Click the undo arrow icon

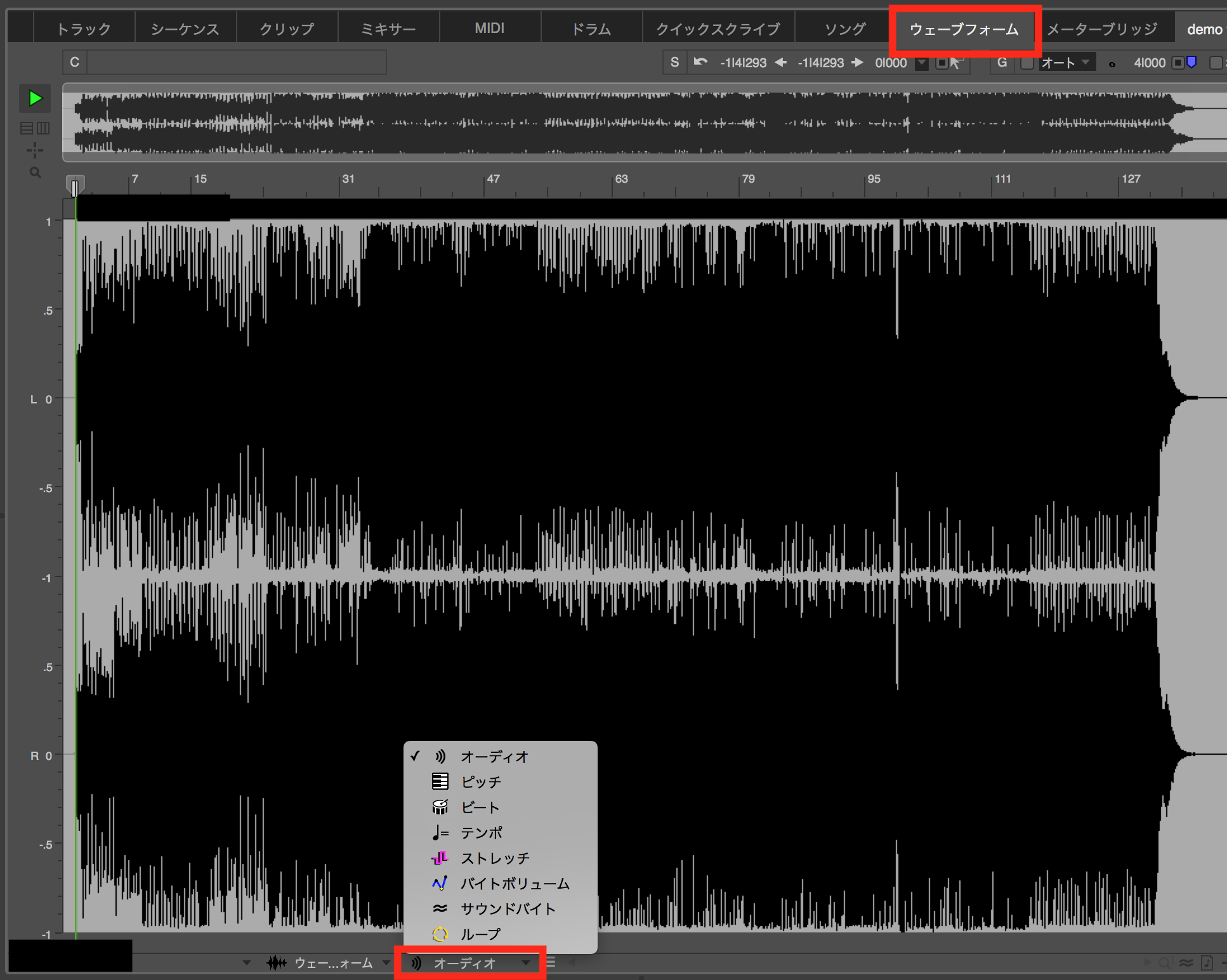pyautogui.click(x=700, y=62)
